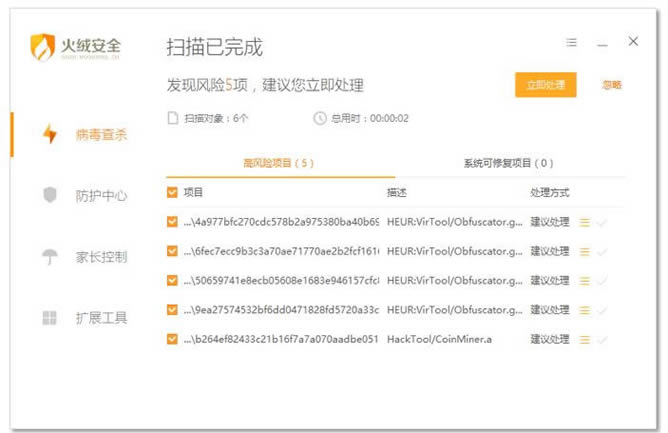
Task: Open the 扩展工具 grid icon
Action: pos(49,318)
